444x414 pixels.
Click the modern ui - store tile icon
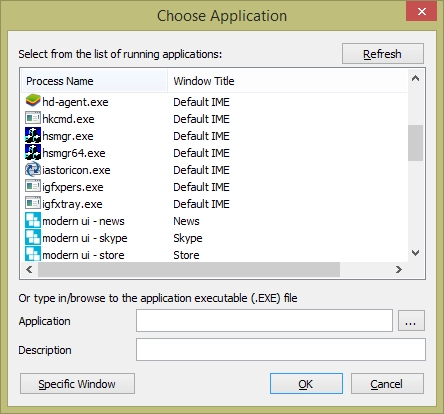(33, 254)
